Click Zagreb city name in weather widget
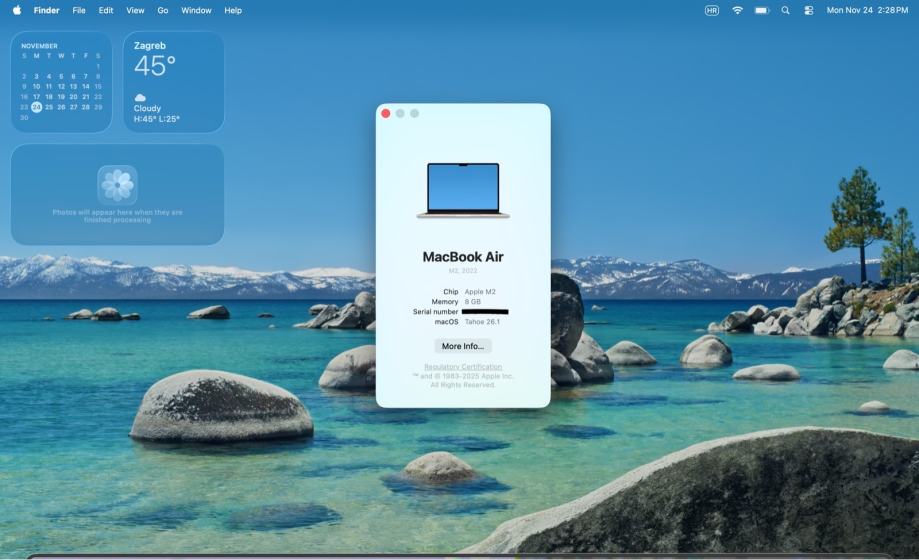Screen dimensions: 919x560 150,46
